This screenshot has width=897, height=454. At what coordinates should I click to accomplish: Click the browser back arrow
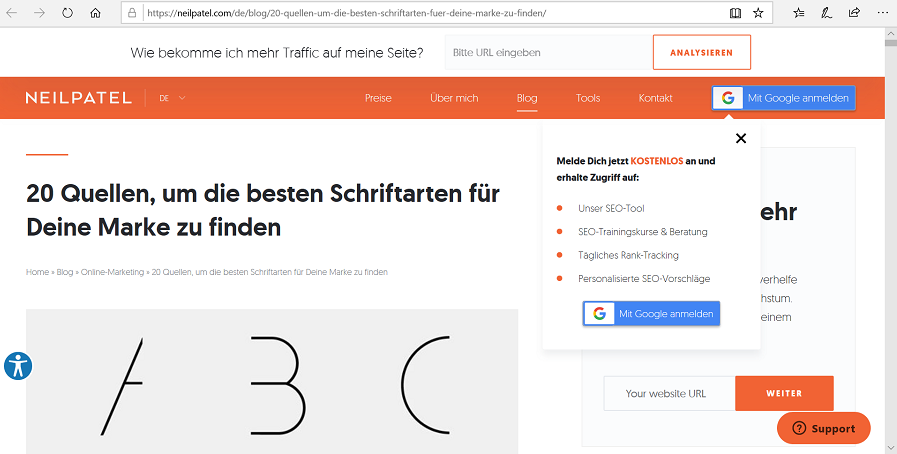(x=11, y=13)
